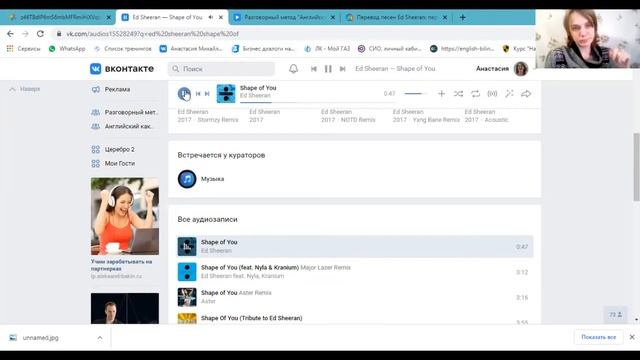Open the Анастасия profile menu
Image resolution: width=640 pixels, height=360 pixels.
(502, 69)
